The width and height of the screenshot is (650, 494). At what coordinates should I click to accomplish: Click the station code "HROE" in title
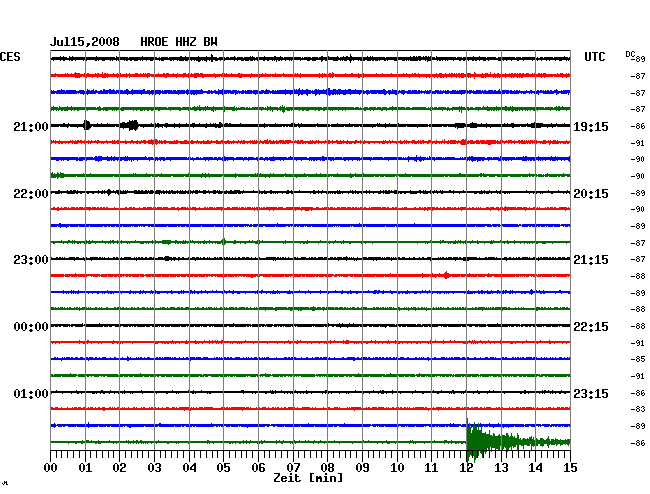(x=154, y=42)
